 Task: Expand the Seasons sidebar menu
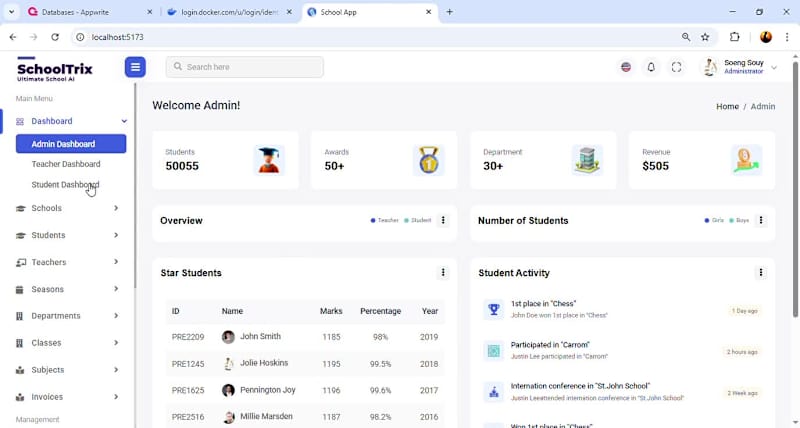(x=116, y=289)
